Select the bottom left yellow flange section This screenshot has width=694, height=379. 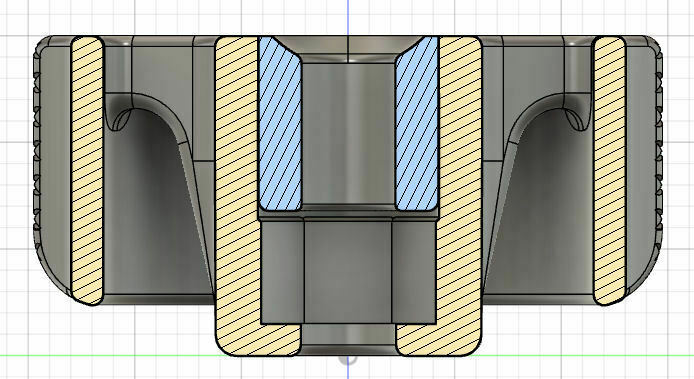259,340
